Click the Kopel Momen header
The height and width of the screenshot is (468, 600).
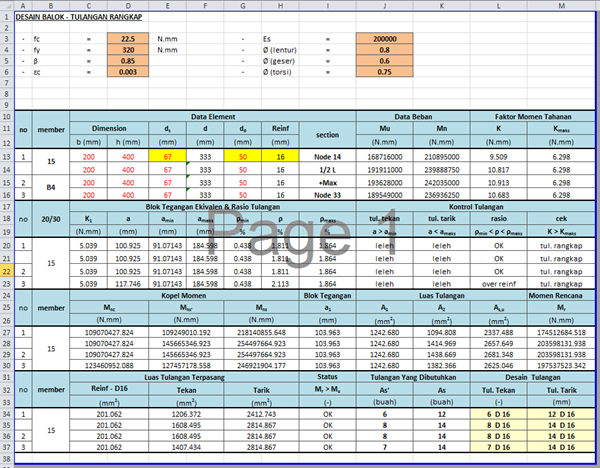[x=184, y=295]
